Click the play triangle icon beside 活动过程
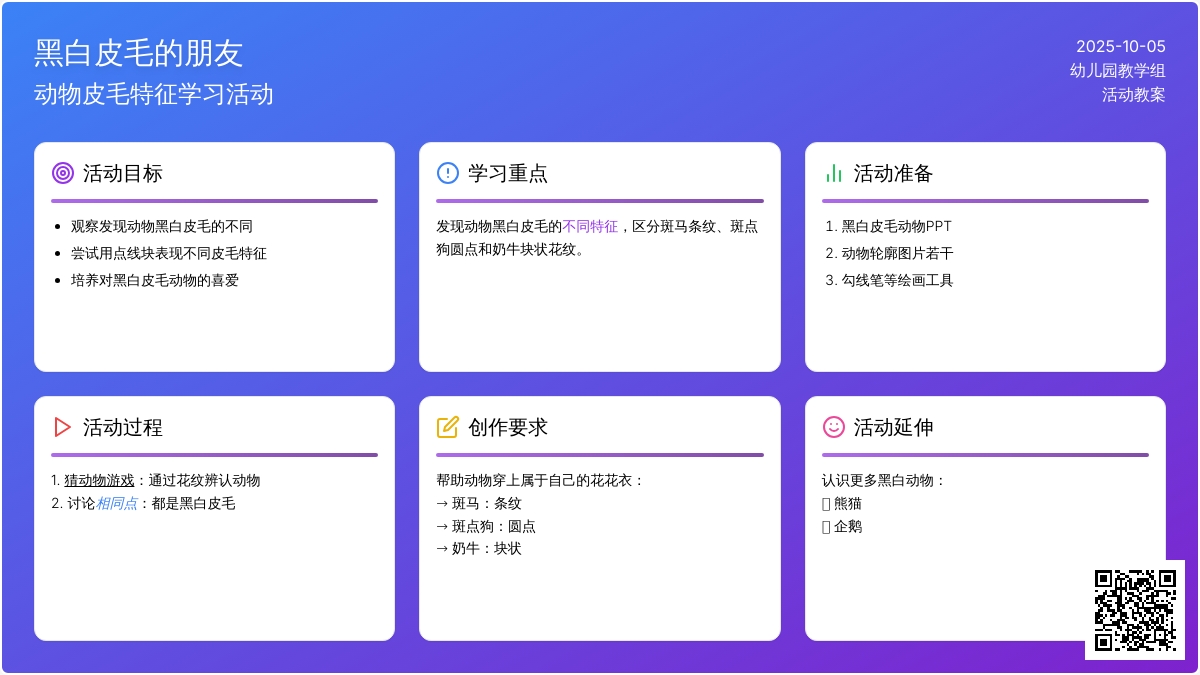 click(63, 427)
